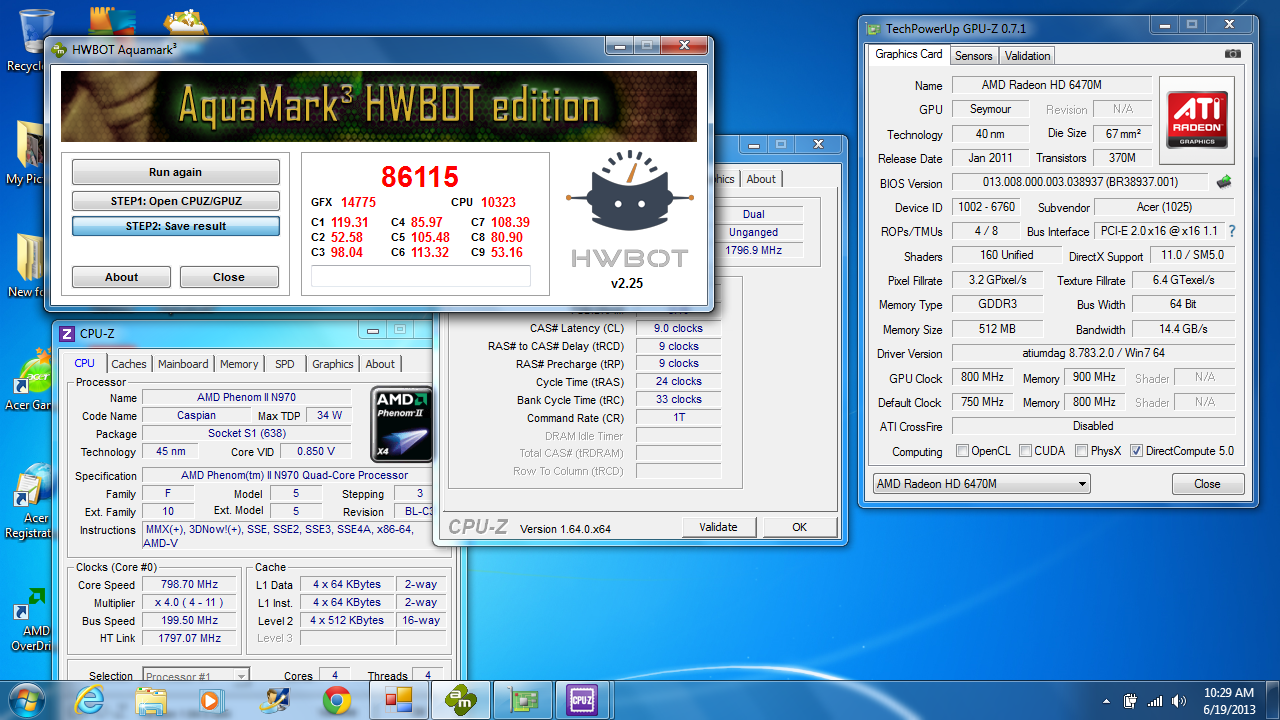This screenshot has height=720, width=1280.
Task: Click the AMD Phenom II N970 name field
Action: coord(247,397)
